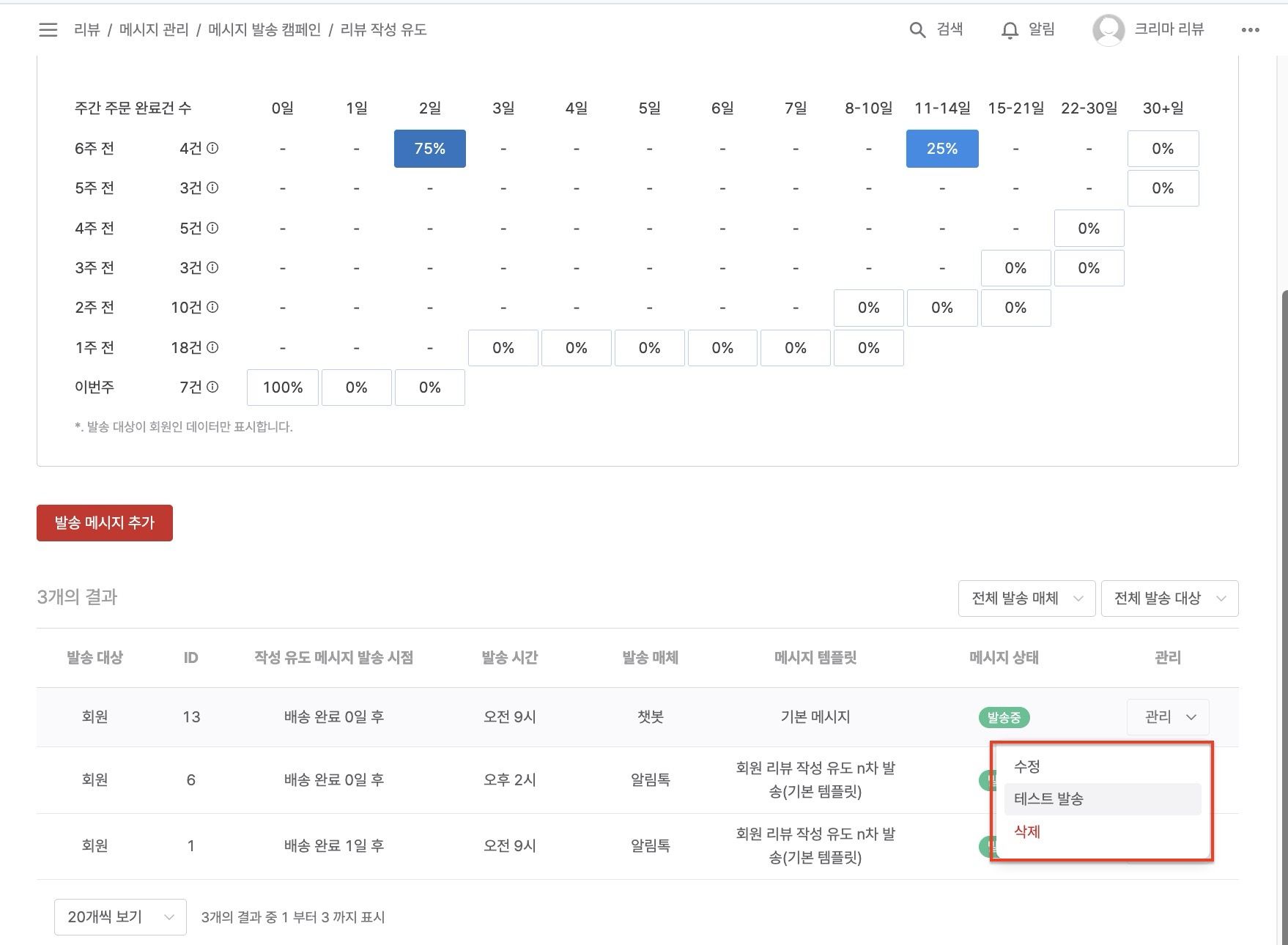
Task: Go to 메시지 발송 캠페인 breadcrumb link
Action: [x=264, y=30]
